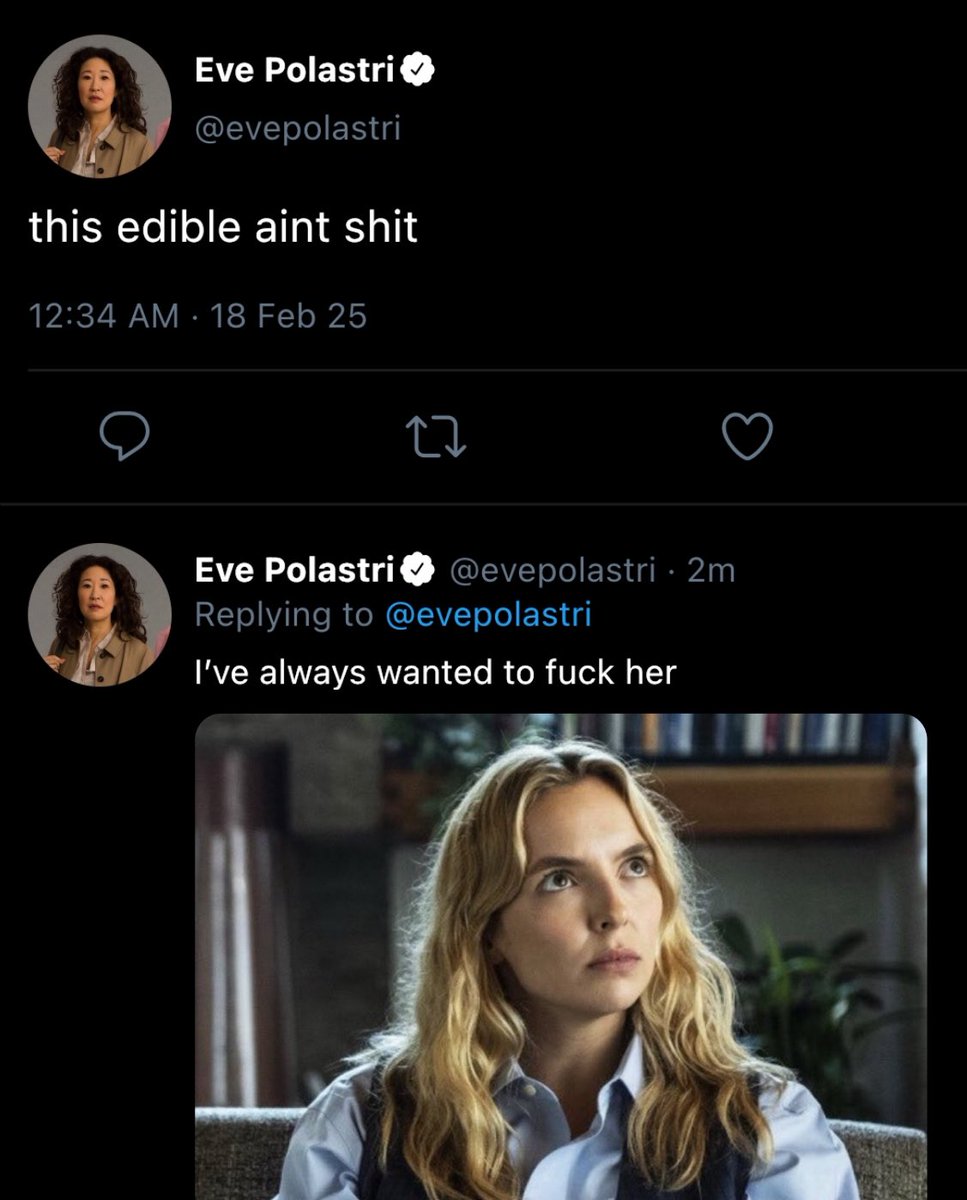Image resolution: width=967 pixels, height=1200 pixels.
Task: Click the gray @evepolastri handle under top name
Action: [x=297, y=128]
